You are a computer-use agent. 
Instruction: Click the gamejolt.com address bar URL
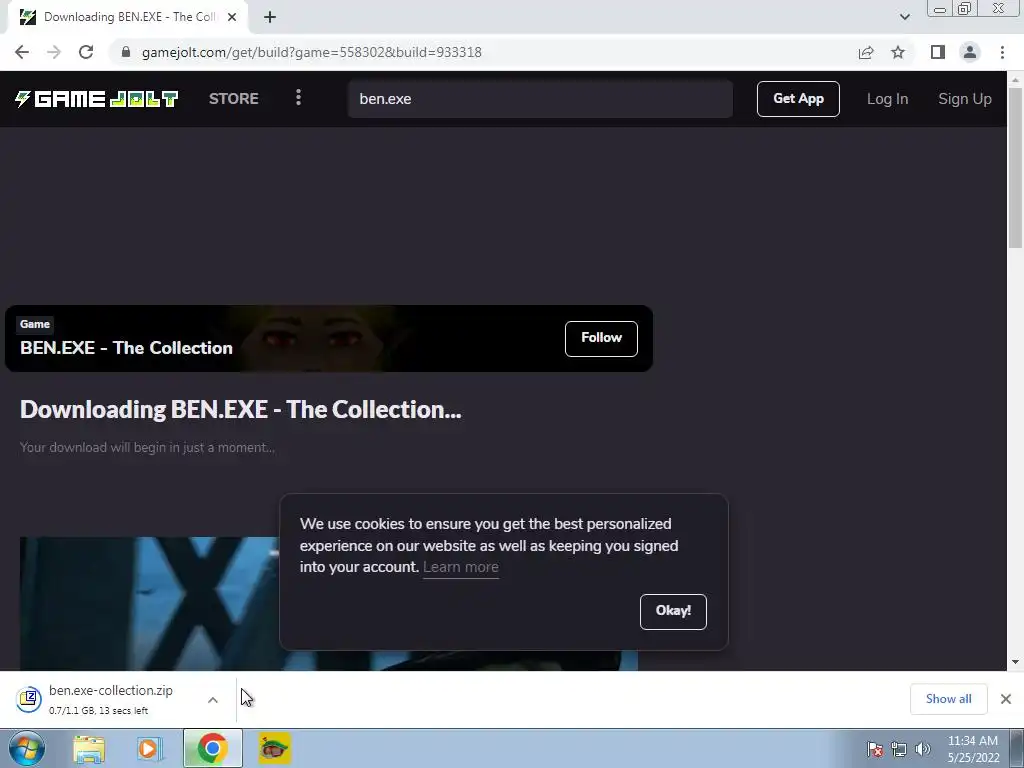click(312, 52)
